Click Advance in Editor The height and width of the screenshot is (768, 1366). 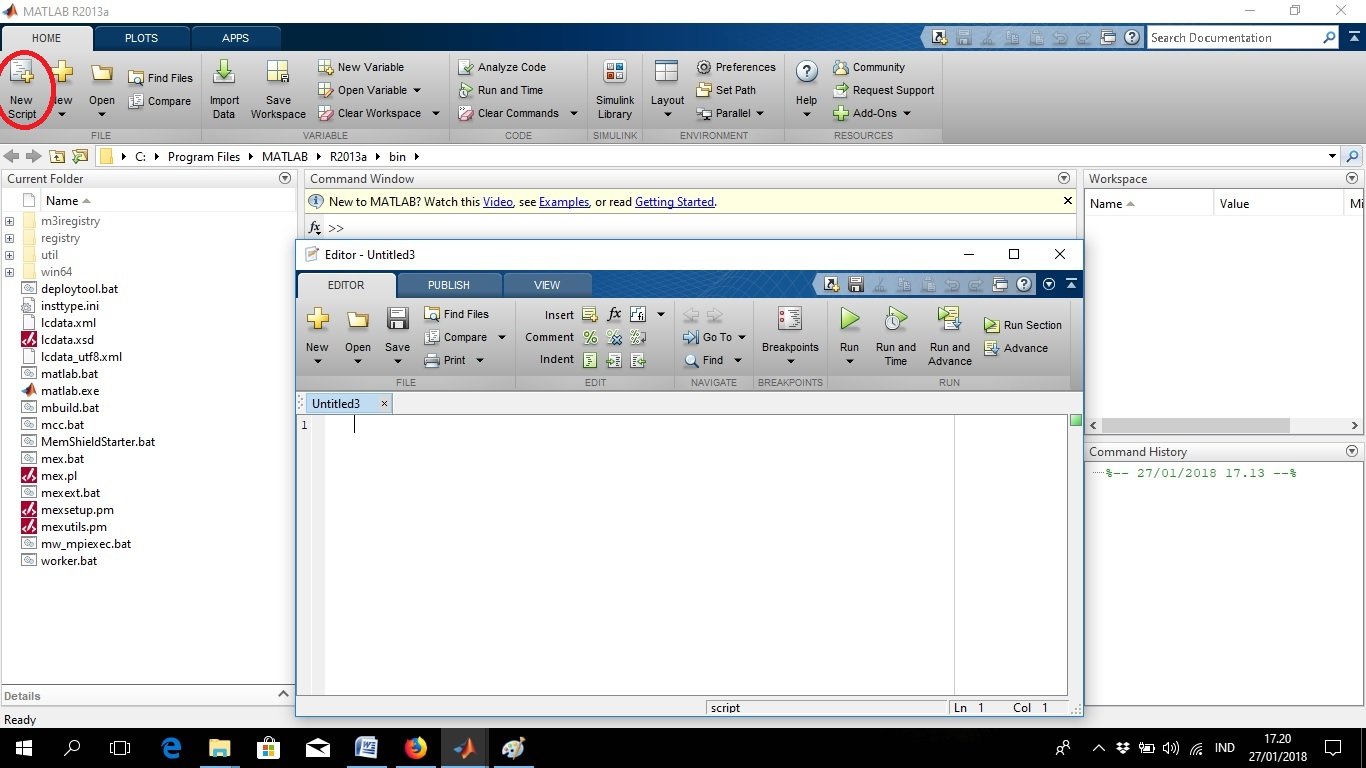1016,348
